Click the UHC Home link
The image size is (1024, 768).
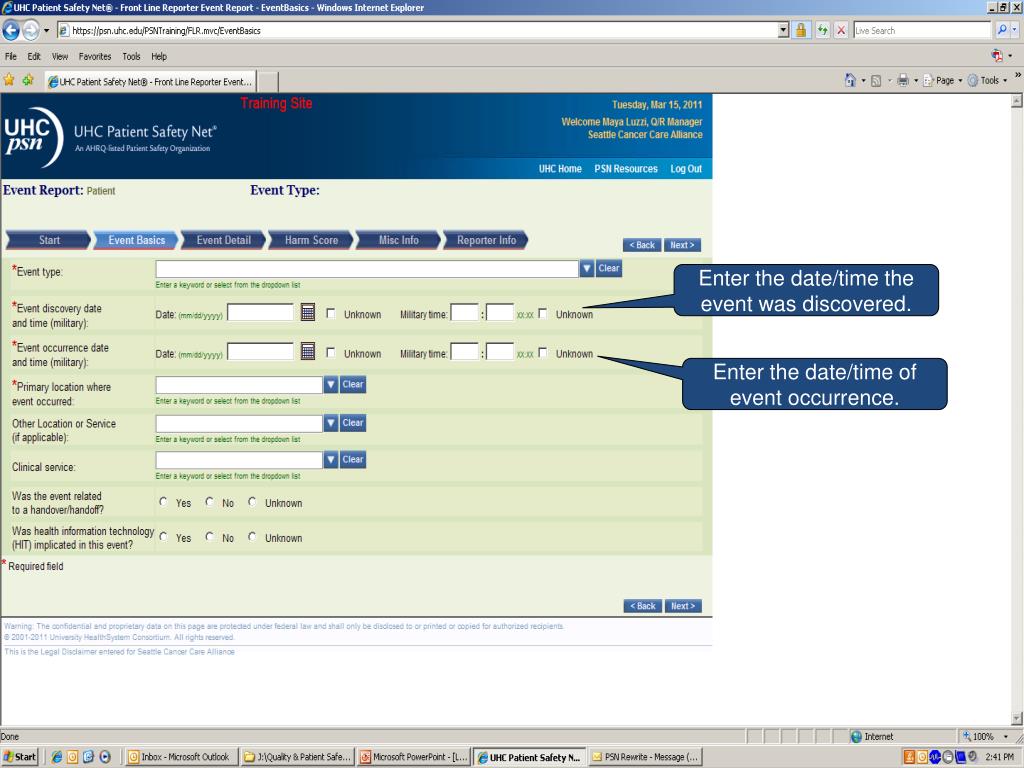click(560, 168)
